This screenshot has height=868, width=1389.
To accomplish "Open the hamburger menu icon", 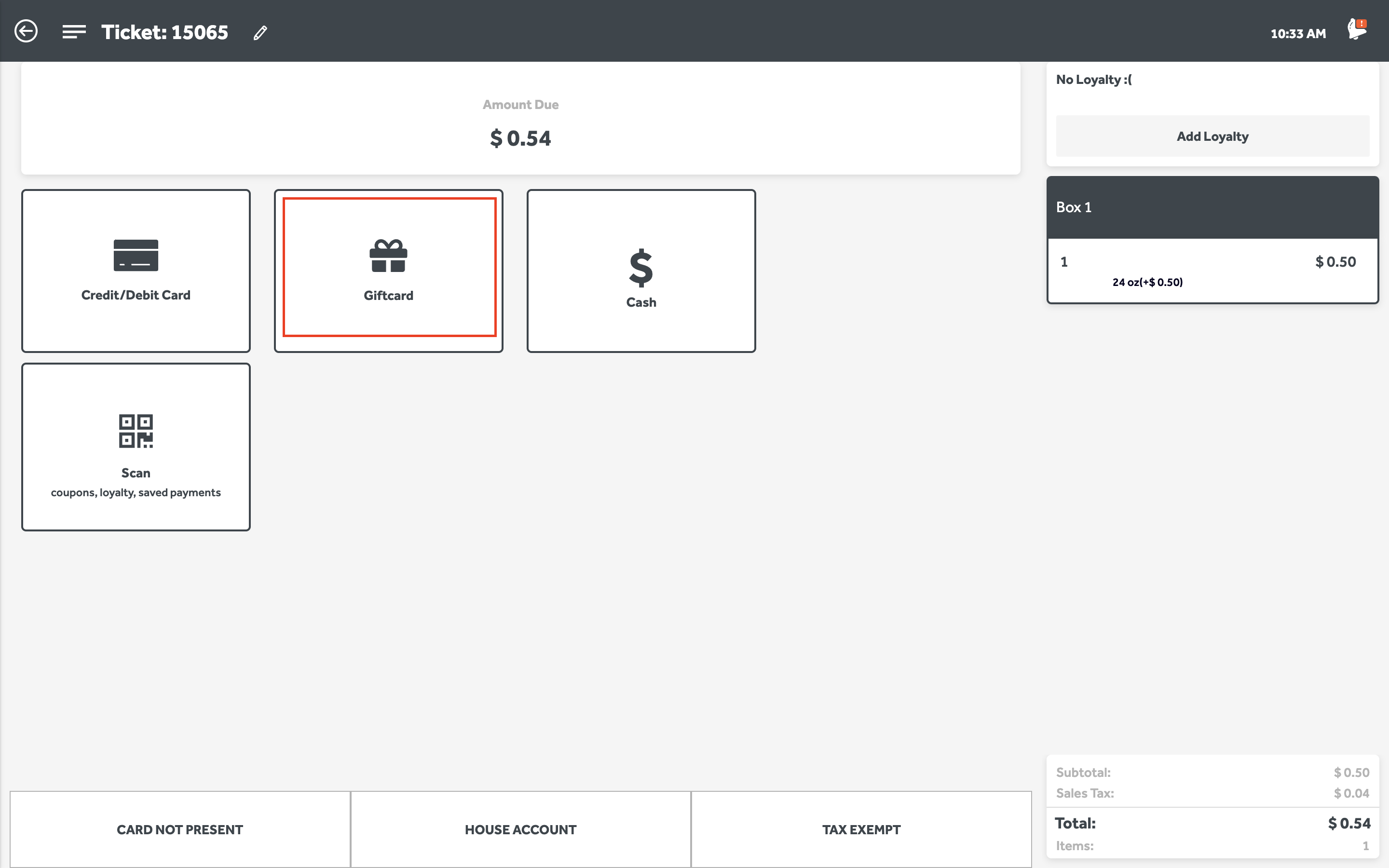I will 74,31.
